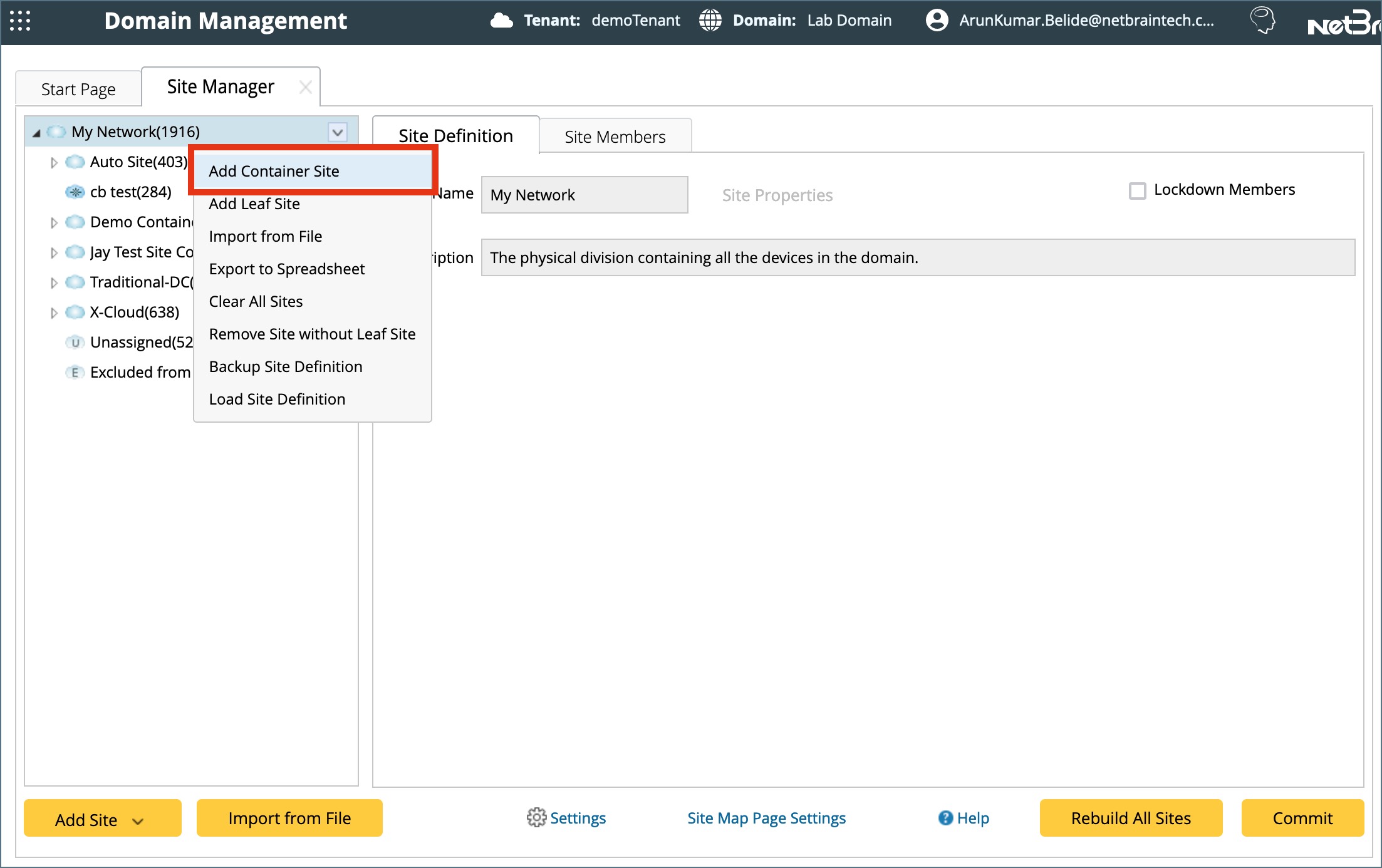Click the Tenant cloud icon
Screen dimensions: 1382x868
click(501, 21)
